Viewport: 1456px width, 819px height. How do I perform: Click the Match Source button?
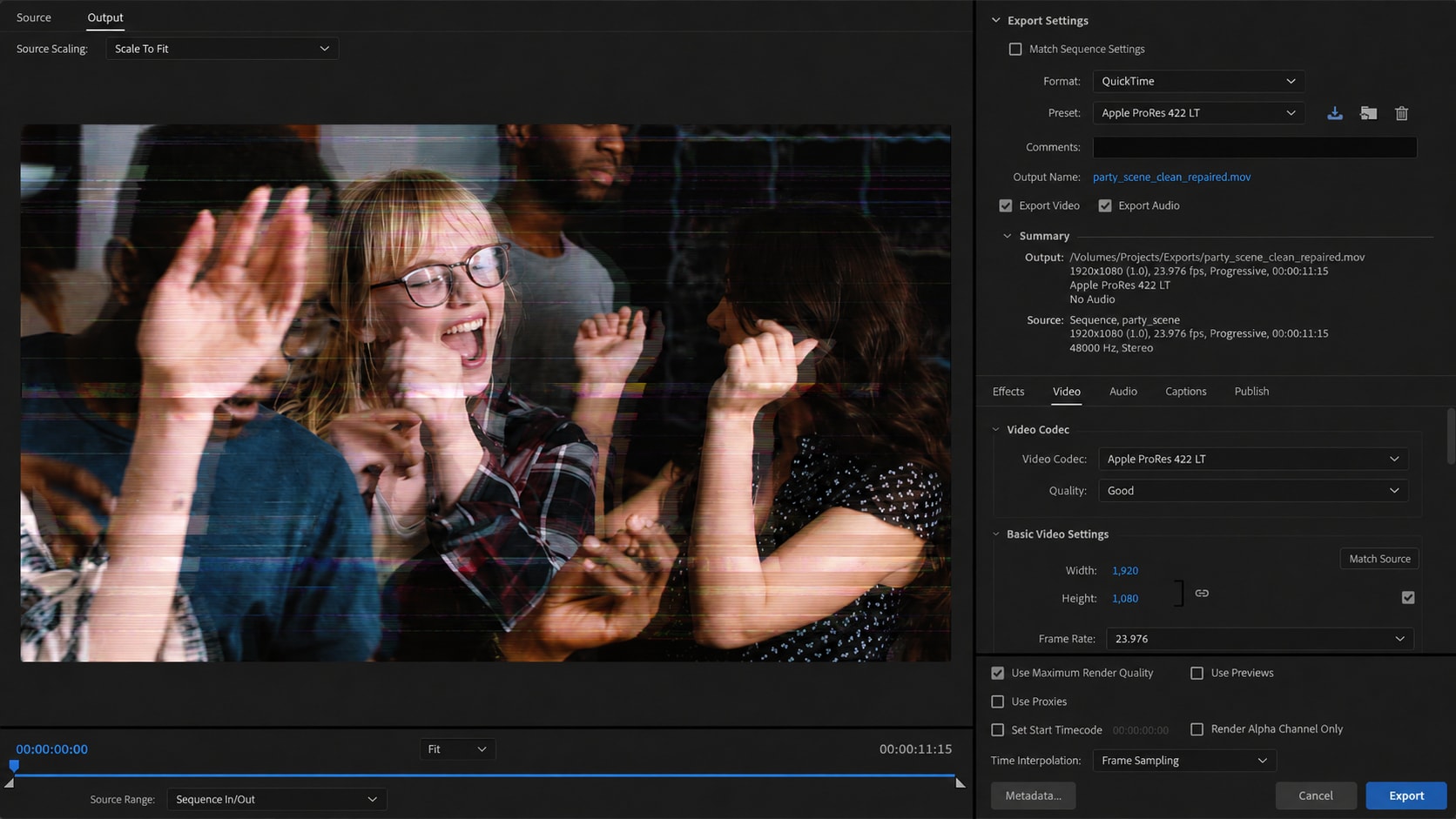tap(1379, 559)
